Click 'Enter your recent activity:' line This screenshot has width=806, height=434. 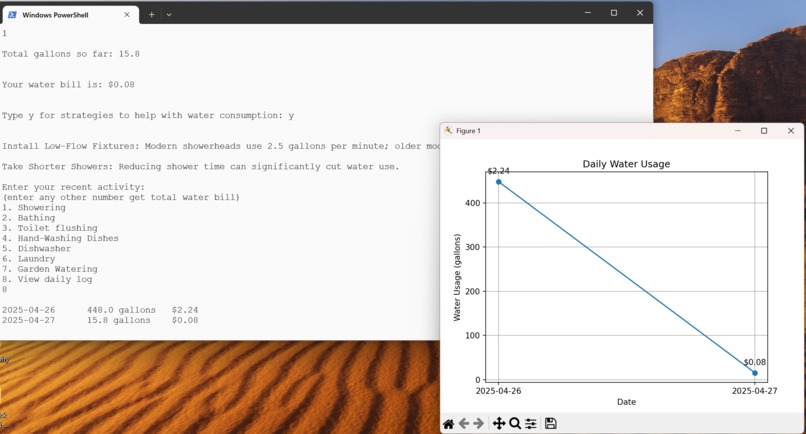[x=73, y=187]
